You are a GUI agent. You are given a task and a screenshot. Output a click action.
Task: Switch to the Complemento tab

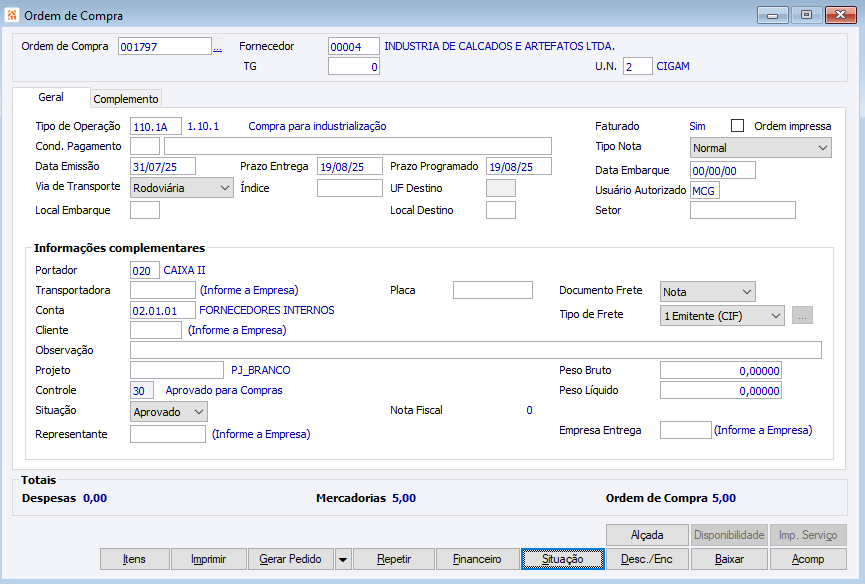pyautogui.click(x=126, y=99)
